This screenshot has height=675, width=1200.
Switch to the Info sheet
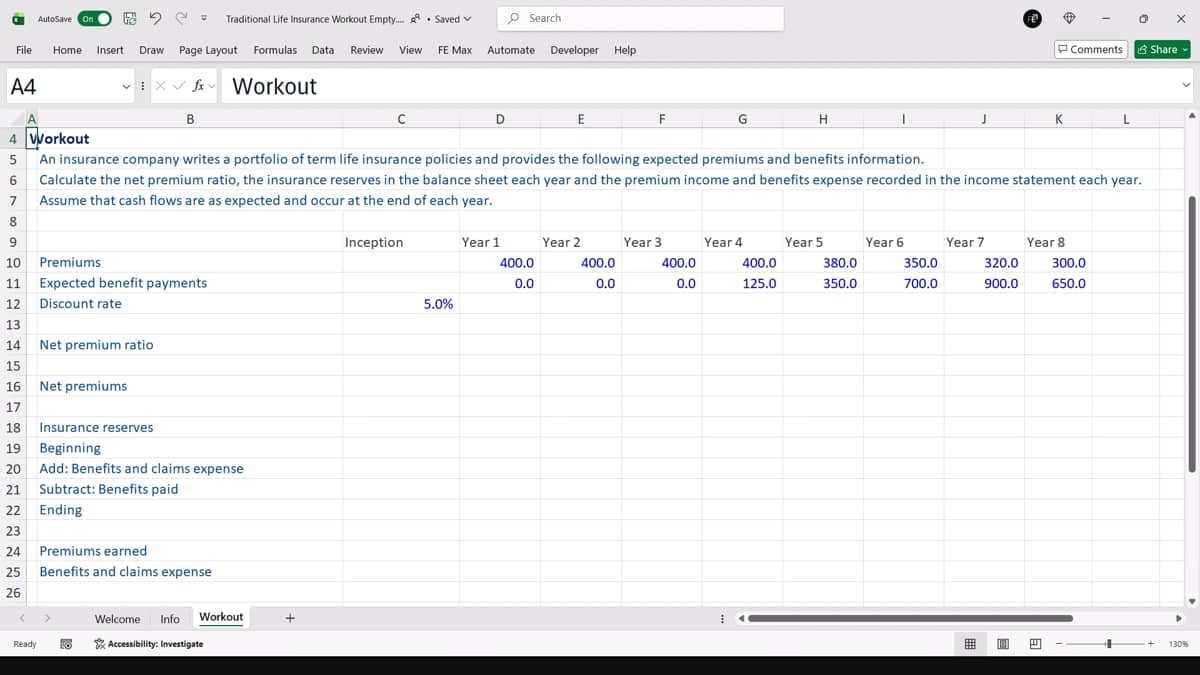[170, 619]
